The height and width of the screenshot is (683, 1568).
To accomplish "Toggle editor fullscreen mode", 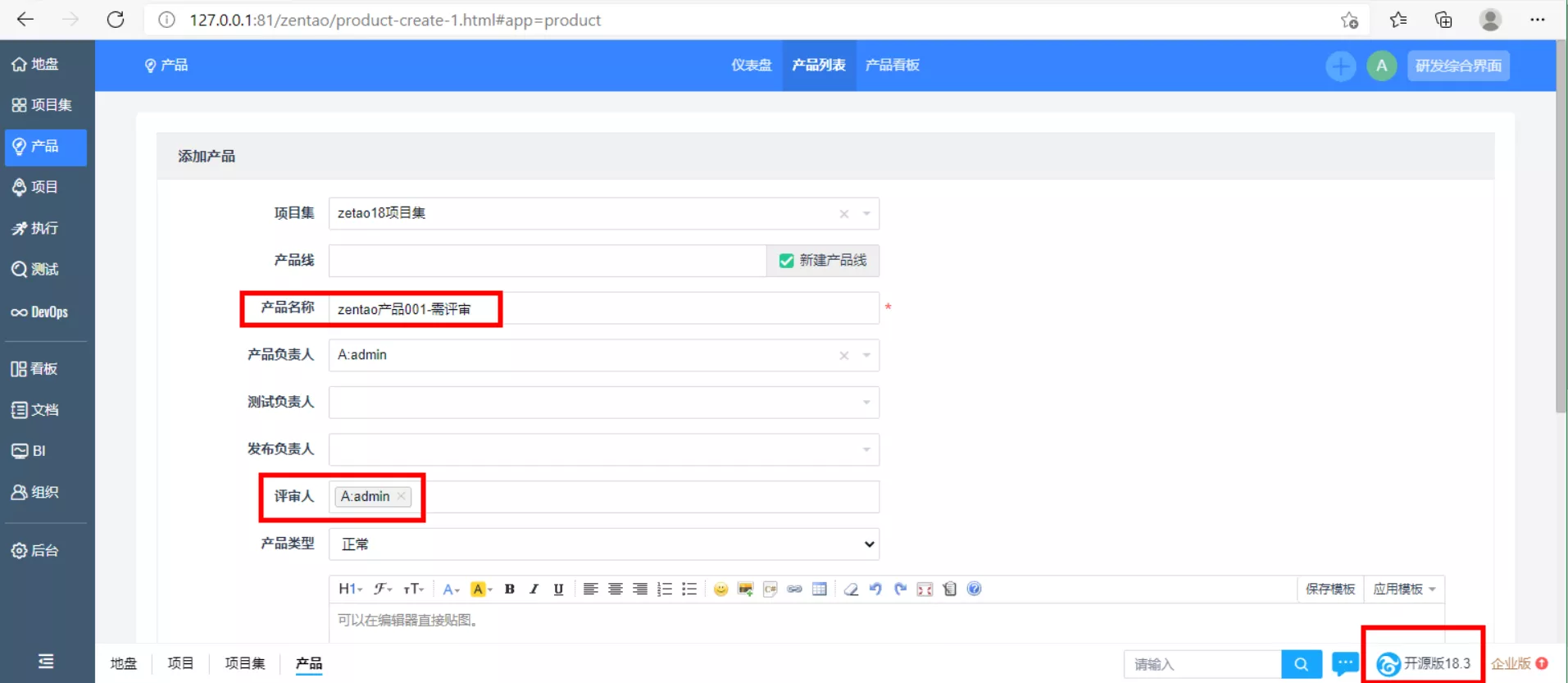I will 925,589.
